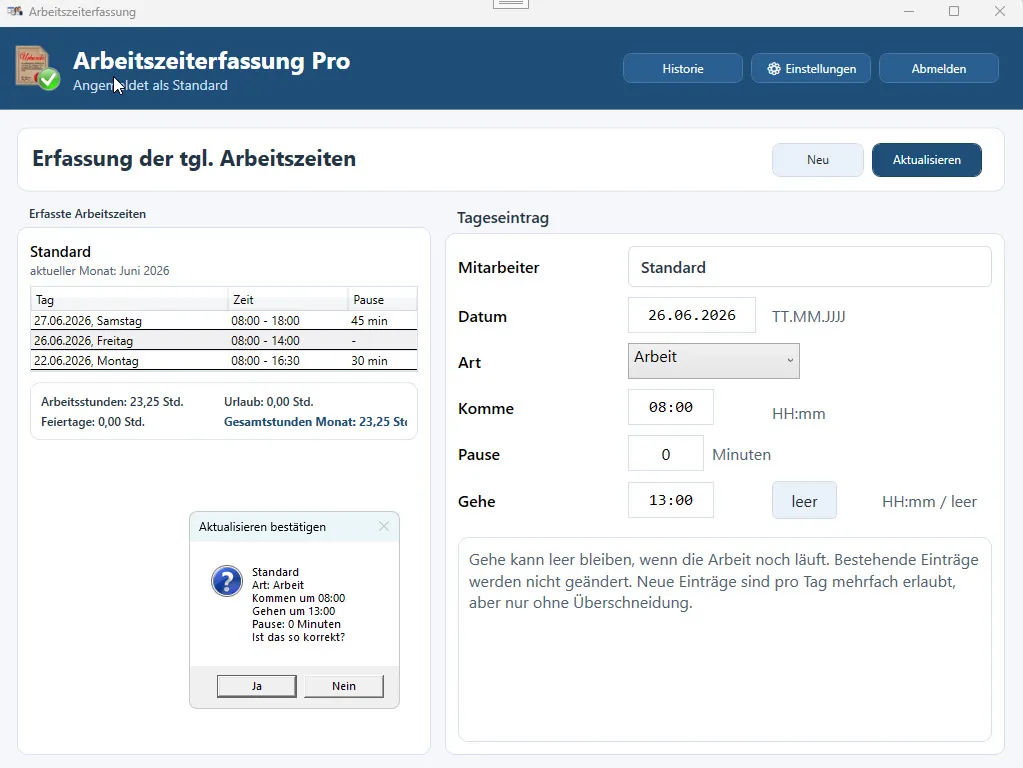1023x768 pixels.
Task: Click the HH:mm / leer format hint
Action: (929, 501)
